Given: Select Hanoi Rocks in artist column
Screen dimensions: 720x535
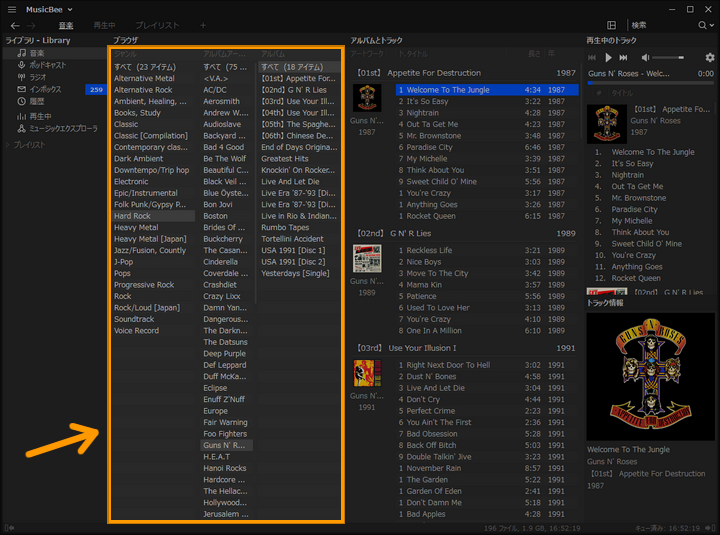Looking at the screenshot, I should (x=226, y=468).
